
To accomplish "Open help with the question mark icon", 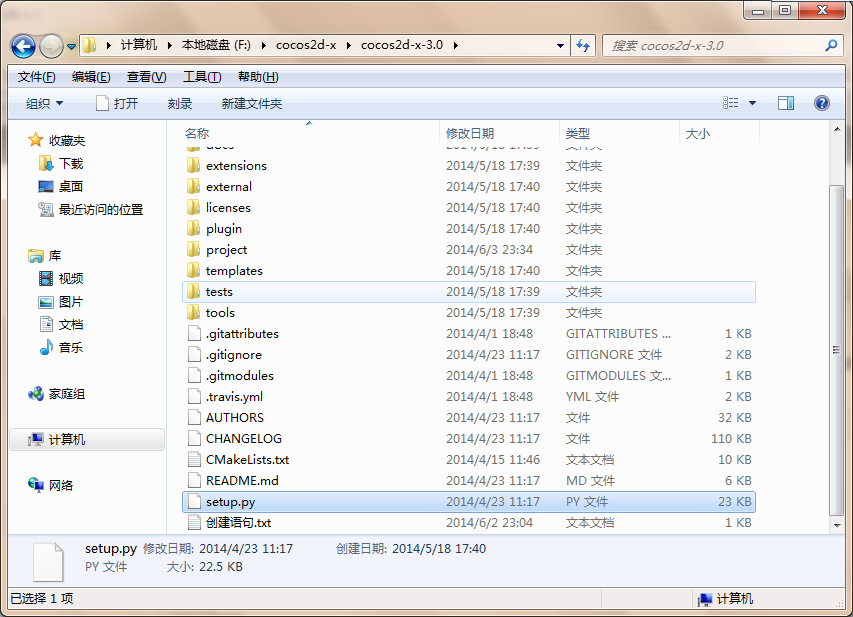I will tap(821, 103).
